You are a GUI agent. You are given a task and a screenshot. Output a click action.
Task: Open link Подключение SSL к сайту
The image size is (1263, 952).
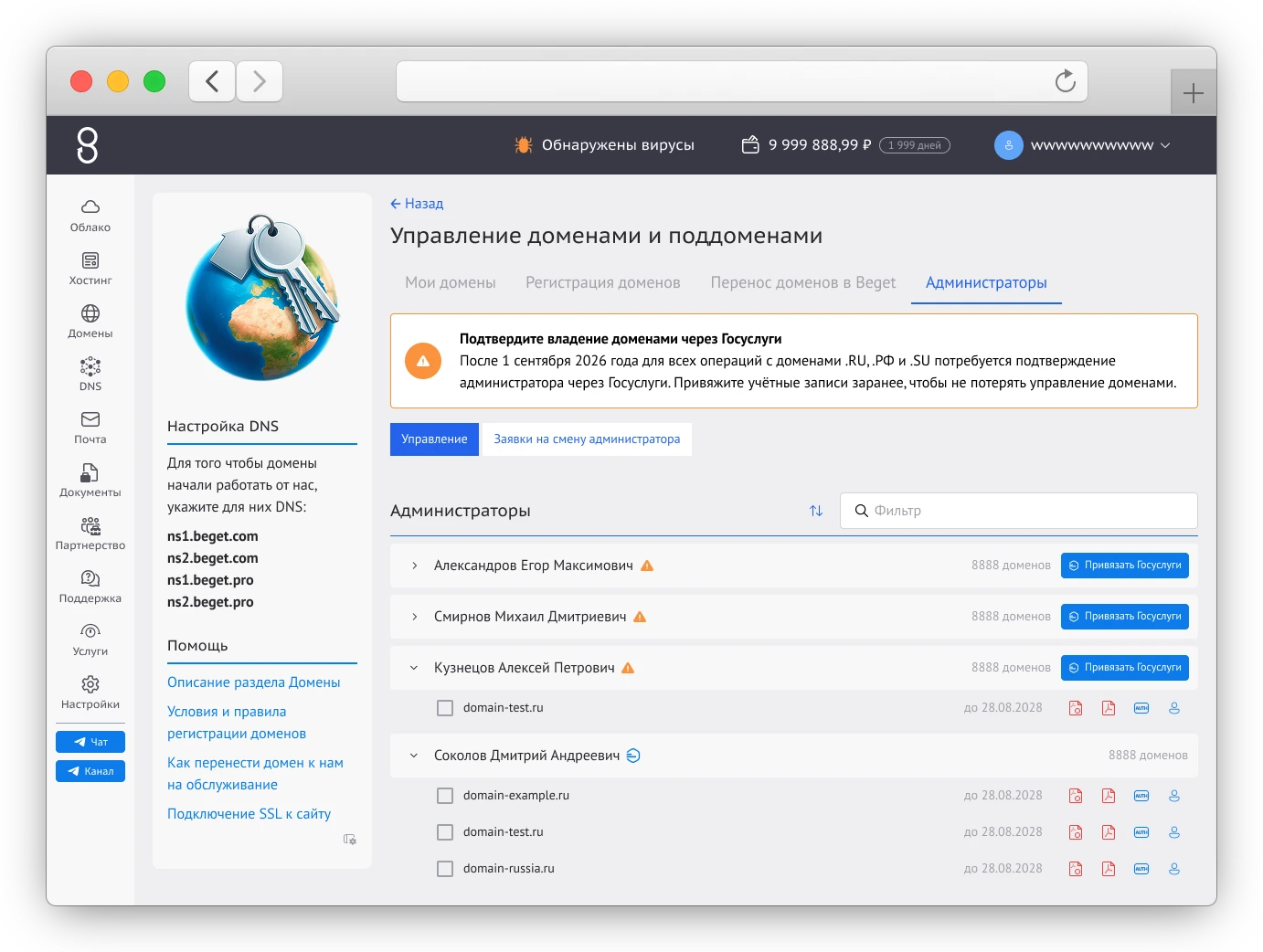[x=249, y=814]
